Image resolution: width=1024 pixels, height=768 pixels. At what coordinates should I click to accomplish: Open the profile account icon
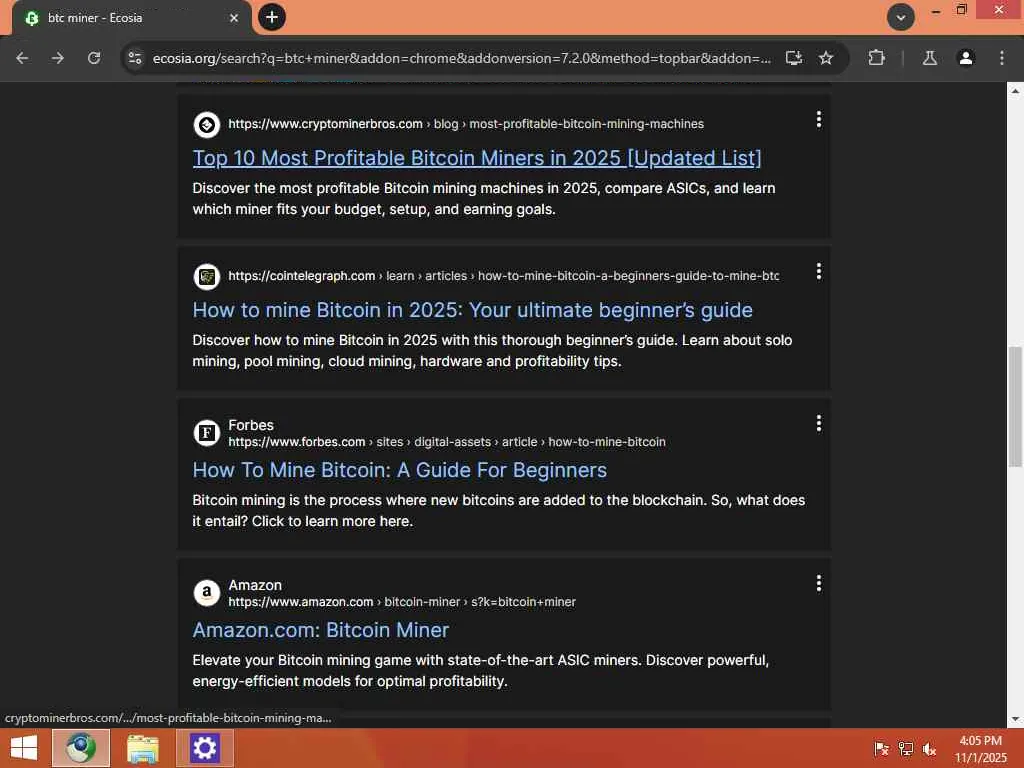pyautogui.click(x=966, y=58)
